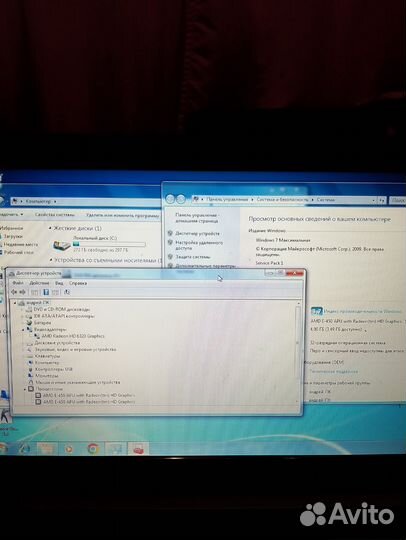
Task: Open the Справка menu
Action: pos(78,283)
